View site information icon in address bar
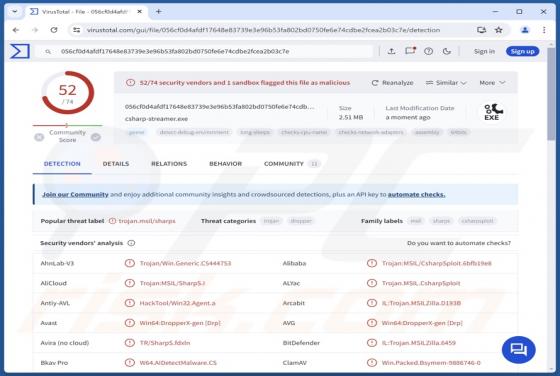The image size is (560, 376). 76,30
